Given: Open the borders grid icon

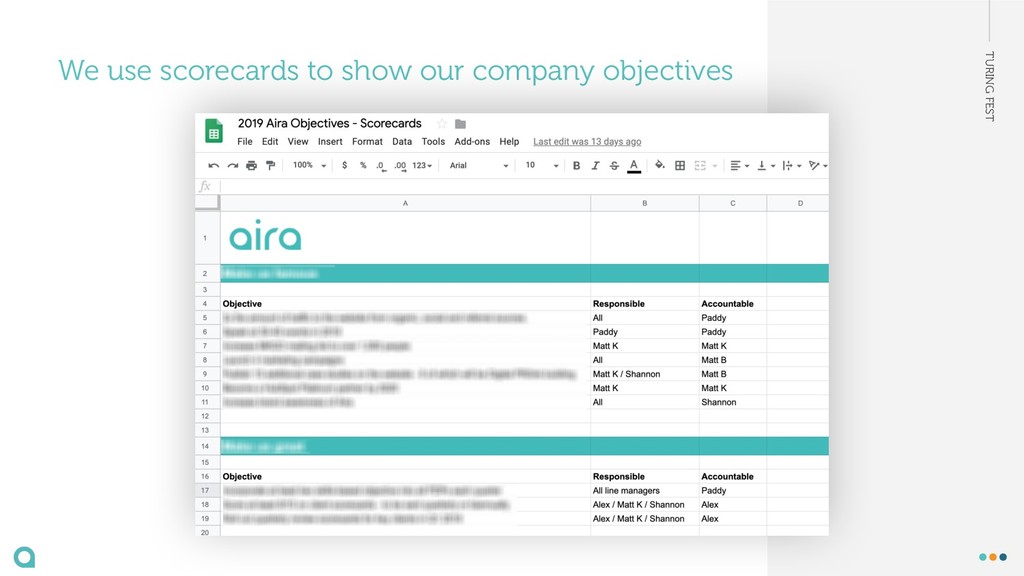Looking at the screenshot, I should click(x=680, y=166).
